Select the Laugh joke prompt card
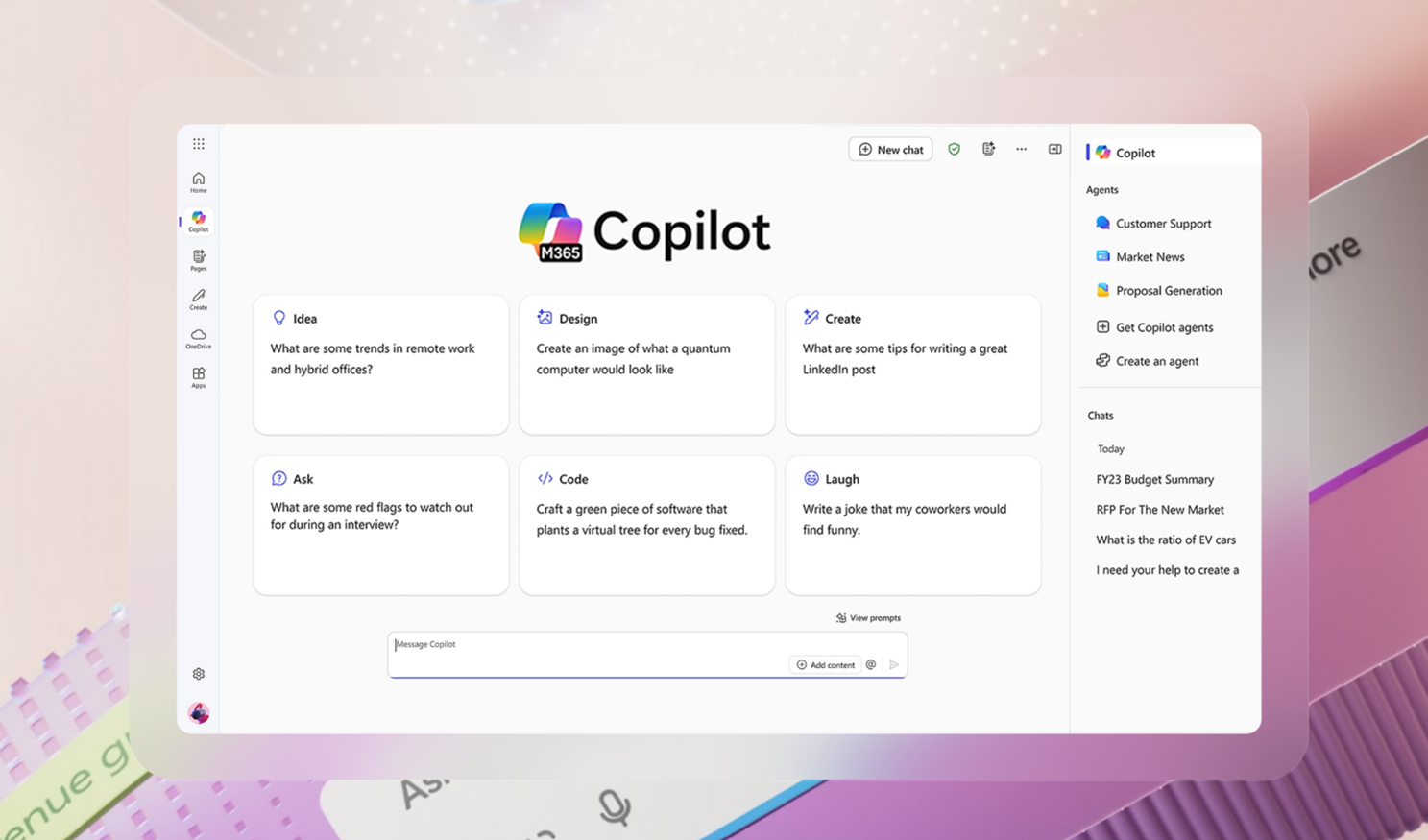Viewport: 1428px width, 840px height. pos(913,525)
